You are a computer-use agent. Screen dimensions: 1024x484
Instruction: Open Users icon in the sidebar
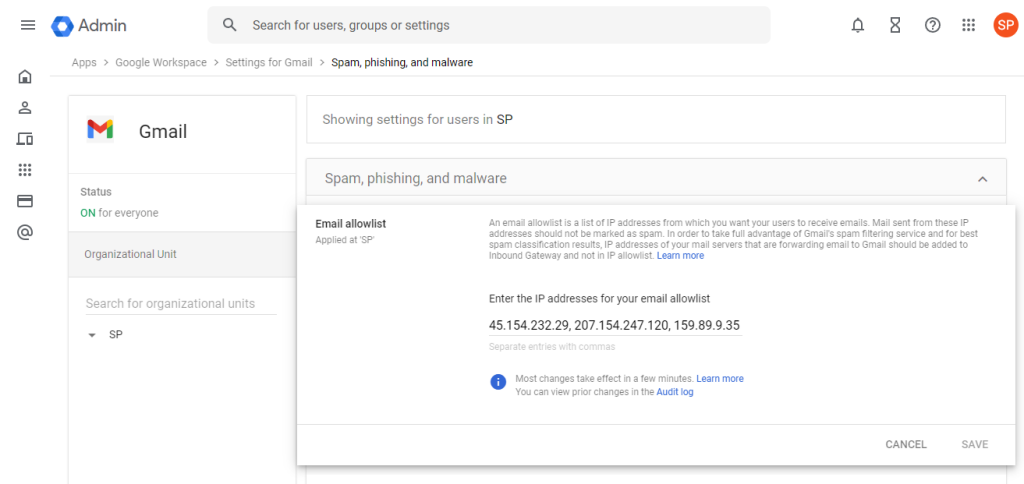25,107
